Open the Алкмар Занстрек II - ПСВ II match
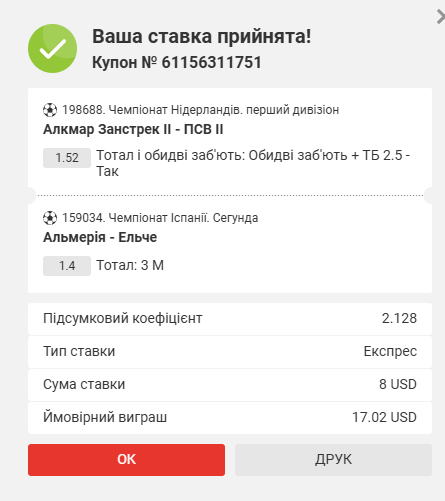This screenshot has width=445, height=501. (133, 129)
